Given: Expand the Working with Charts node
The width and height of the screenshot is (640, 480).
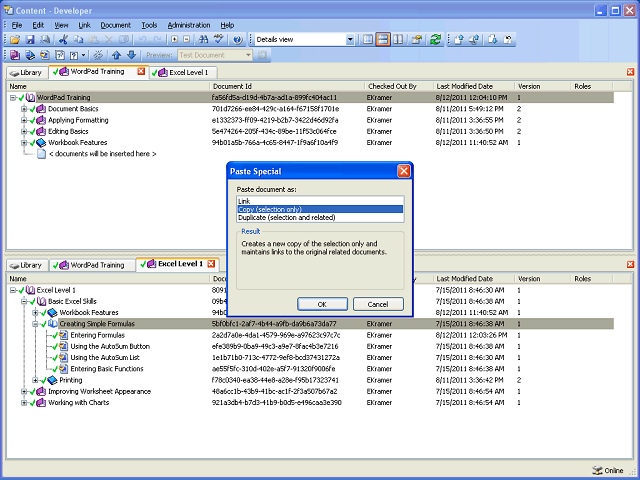Looking at the screenshot, I should click(24, 403).
